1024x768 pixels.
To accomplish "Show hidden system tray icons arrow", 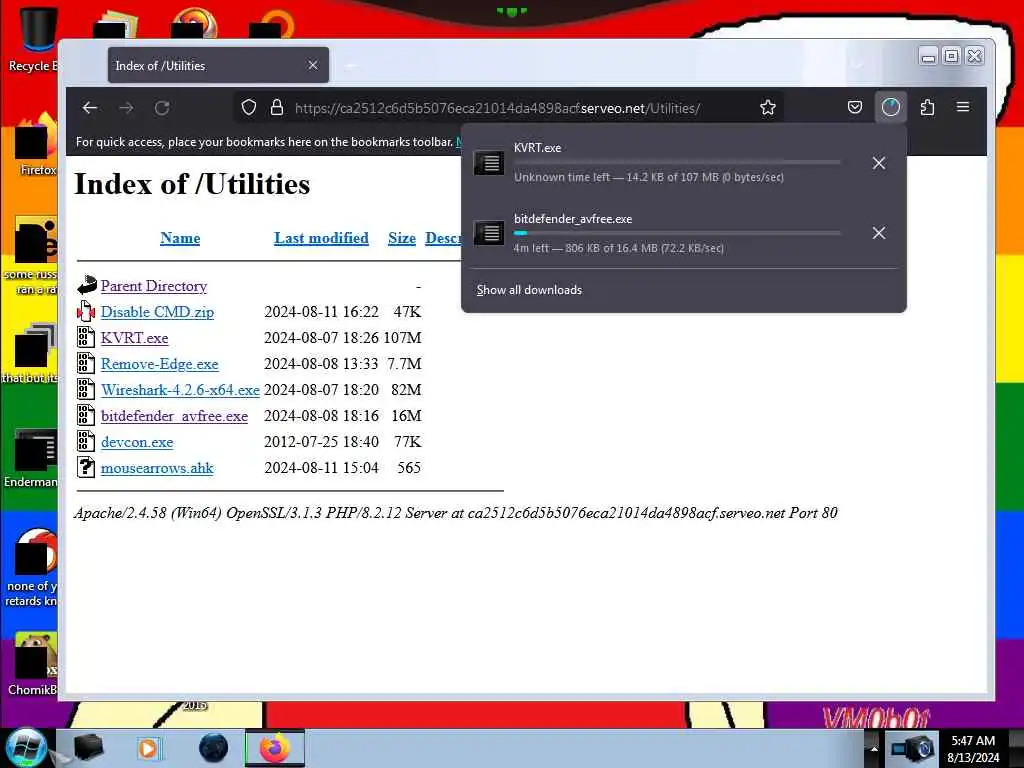I will point(874,749).
